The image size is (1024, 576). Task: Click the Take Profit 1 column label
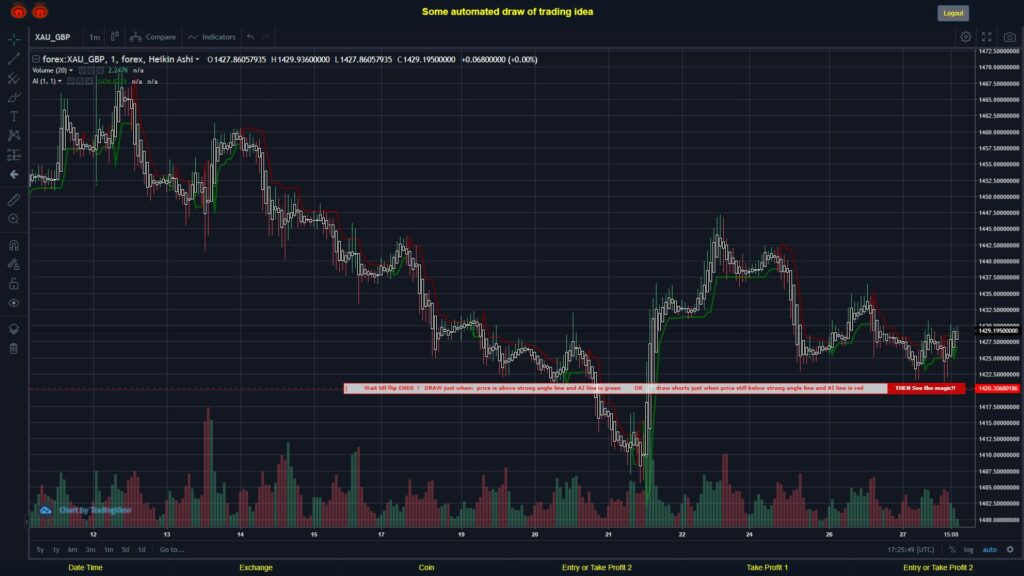tap(767, 568)
